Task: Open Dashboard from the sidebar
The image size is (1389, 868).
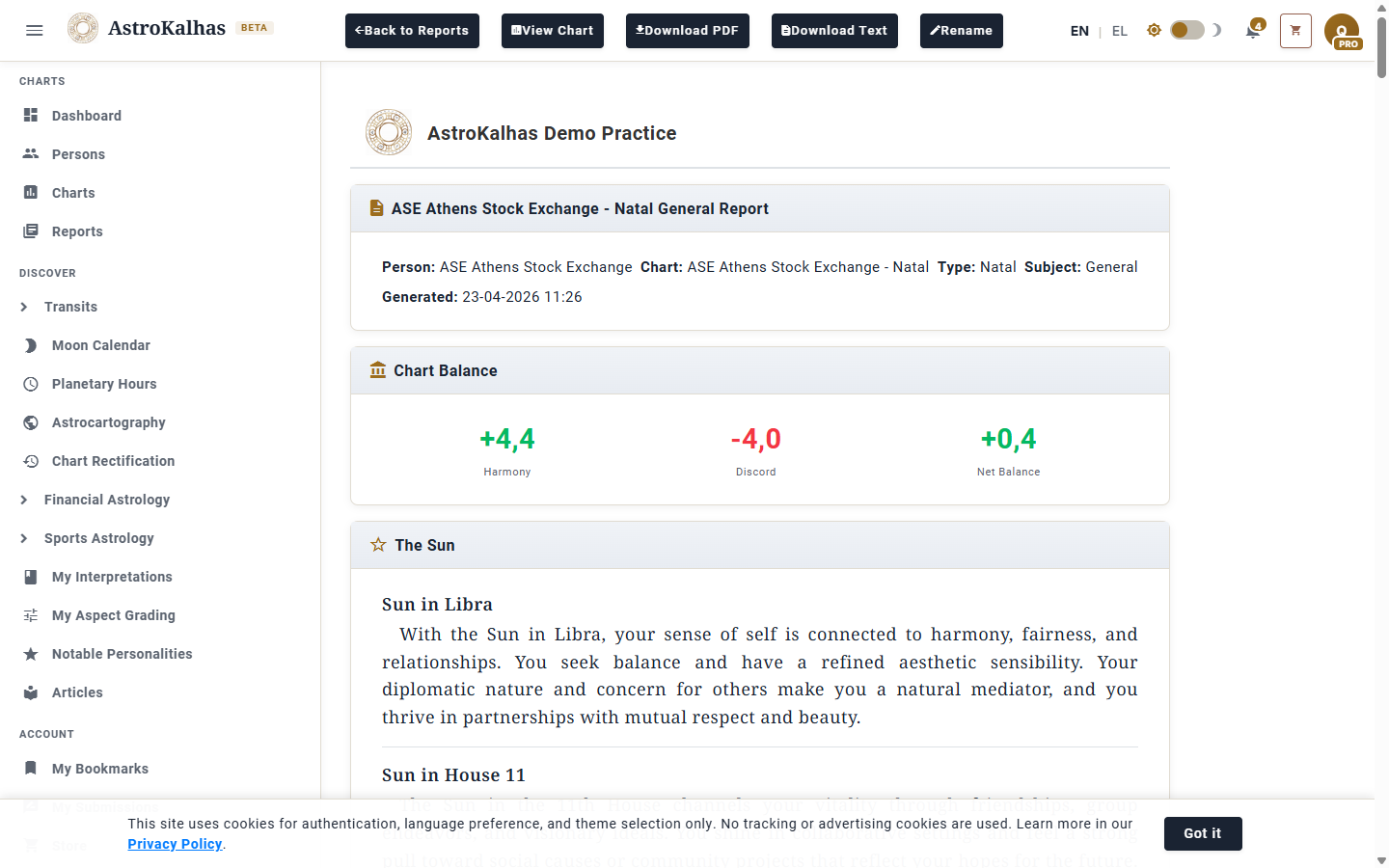Action: pos(86,116)
